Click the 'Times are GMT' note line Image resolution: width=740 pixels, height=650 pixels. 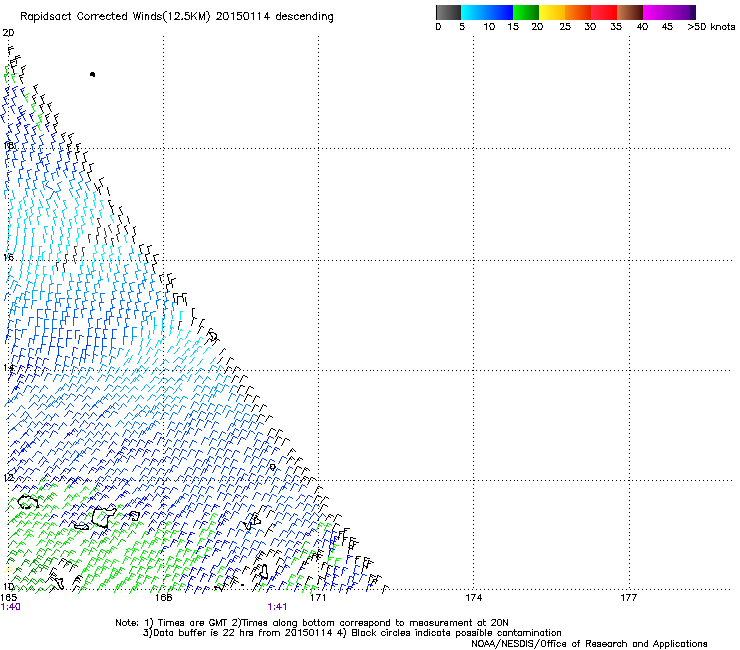pyautogui.click(x=312, y=623)
